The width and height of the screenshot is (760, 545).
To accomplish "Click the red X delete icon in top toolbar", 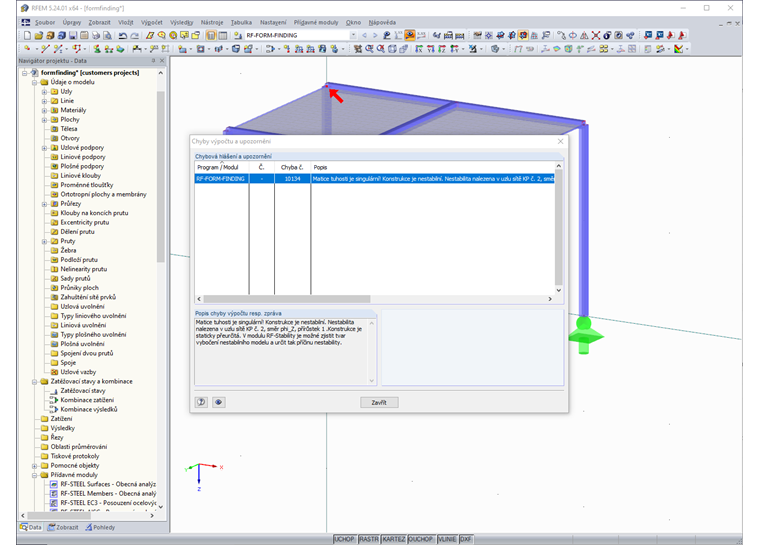I will [596, 35].
